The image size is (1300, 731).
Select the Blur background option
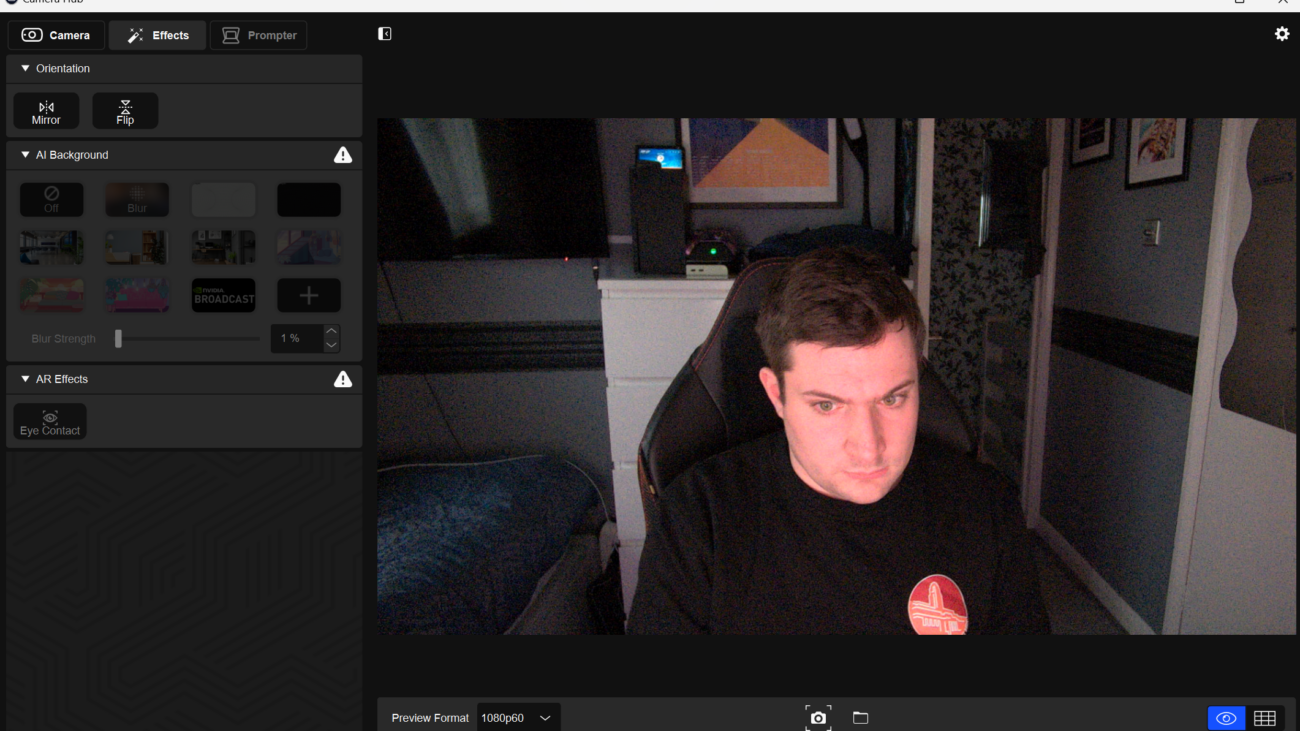coord(137,200)
